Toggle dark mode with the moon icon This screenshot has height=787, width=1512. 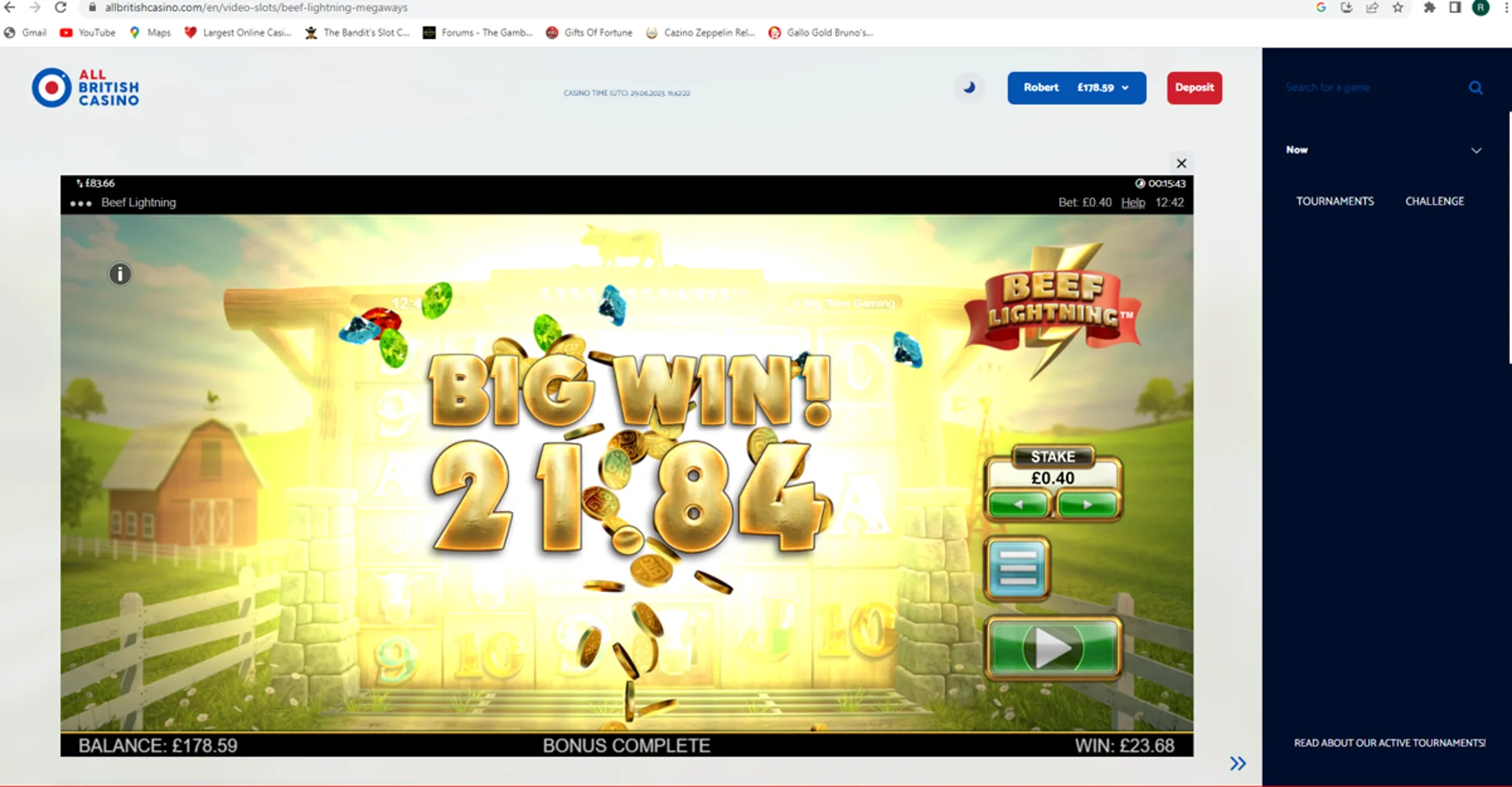[969, 87]
